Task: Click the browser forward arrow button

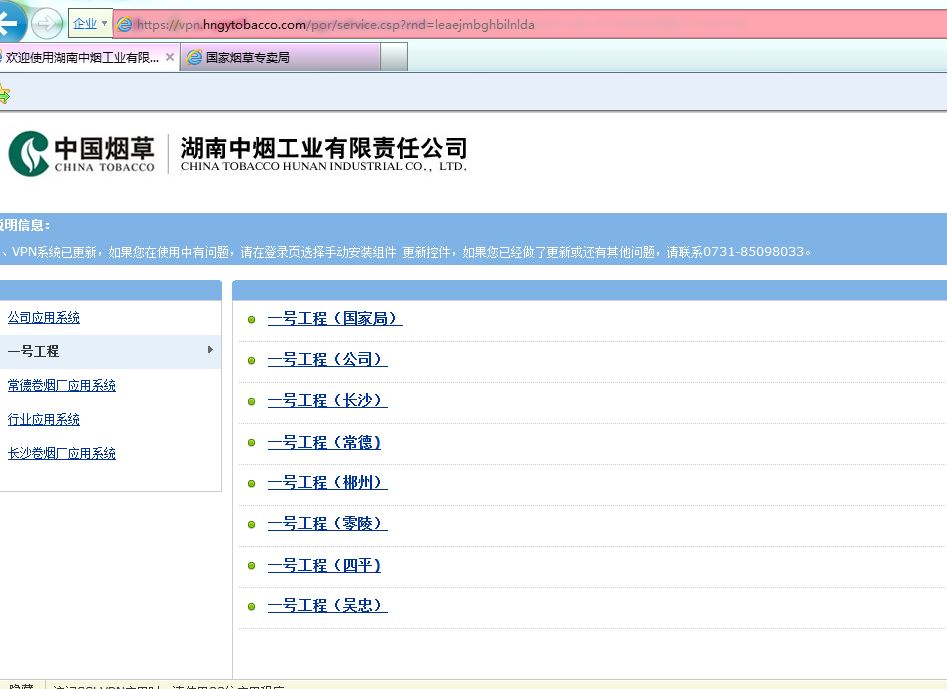Action: [x=46, y=24]
